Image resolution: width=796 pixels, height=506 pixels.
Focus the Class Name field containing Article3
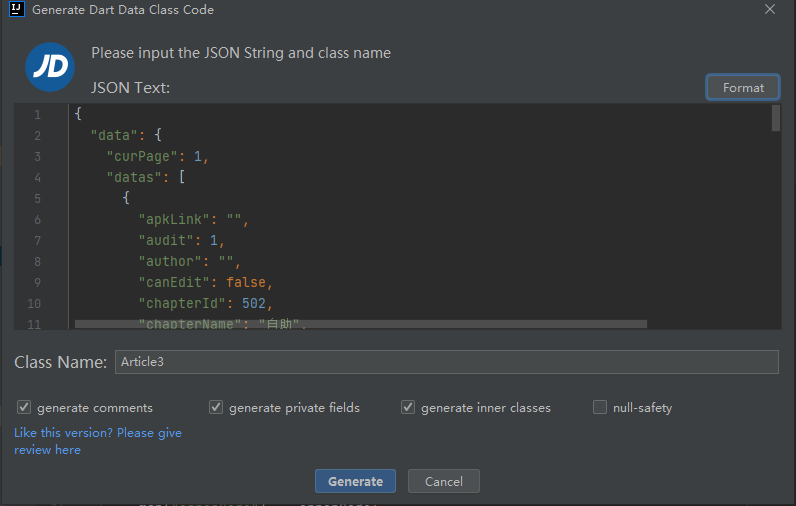(446, 362)
